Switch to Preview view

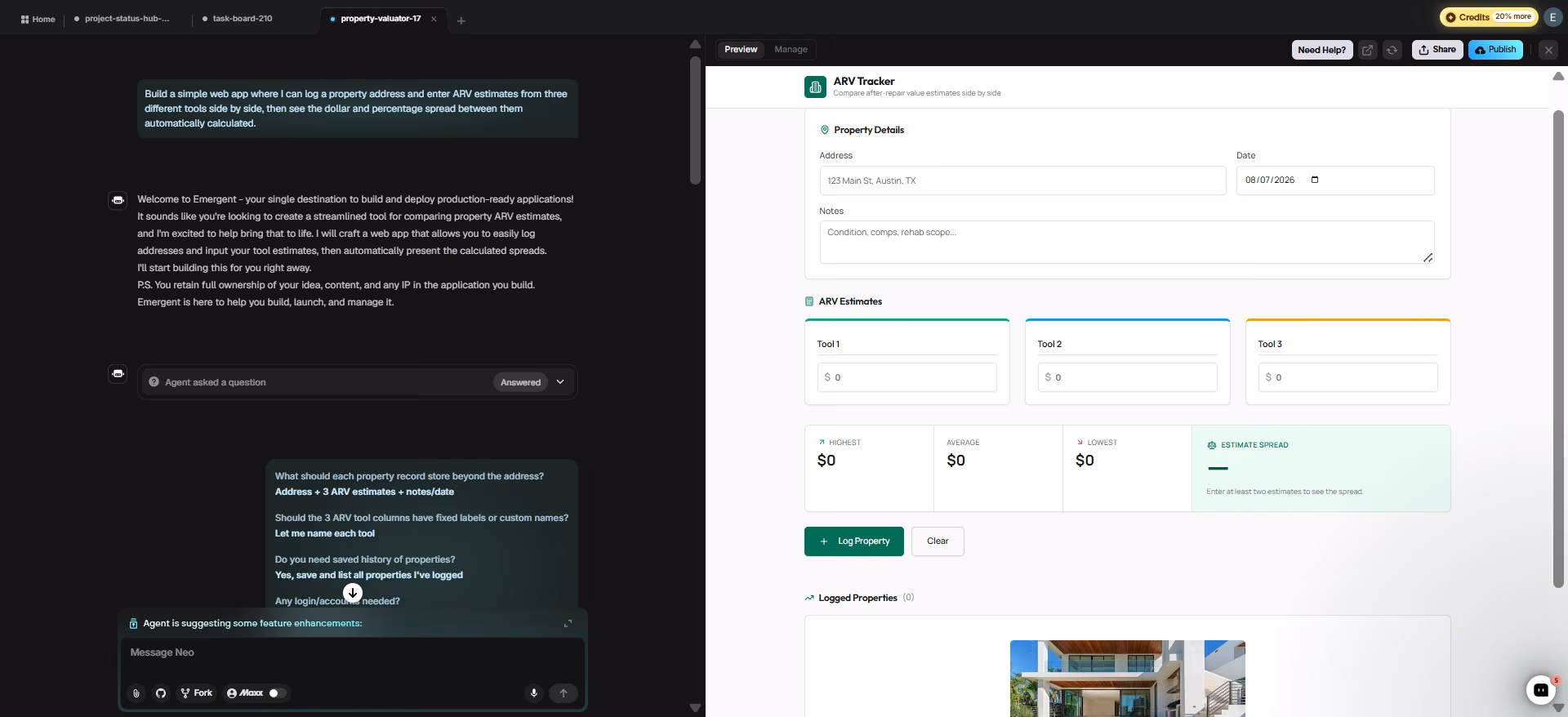[x=741, y=49]
